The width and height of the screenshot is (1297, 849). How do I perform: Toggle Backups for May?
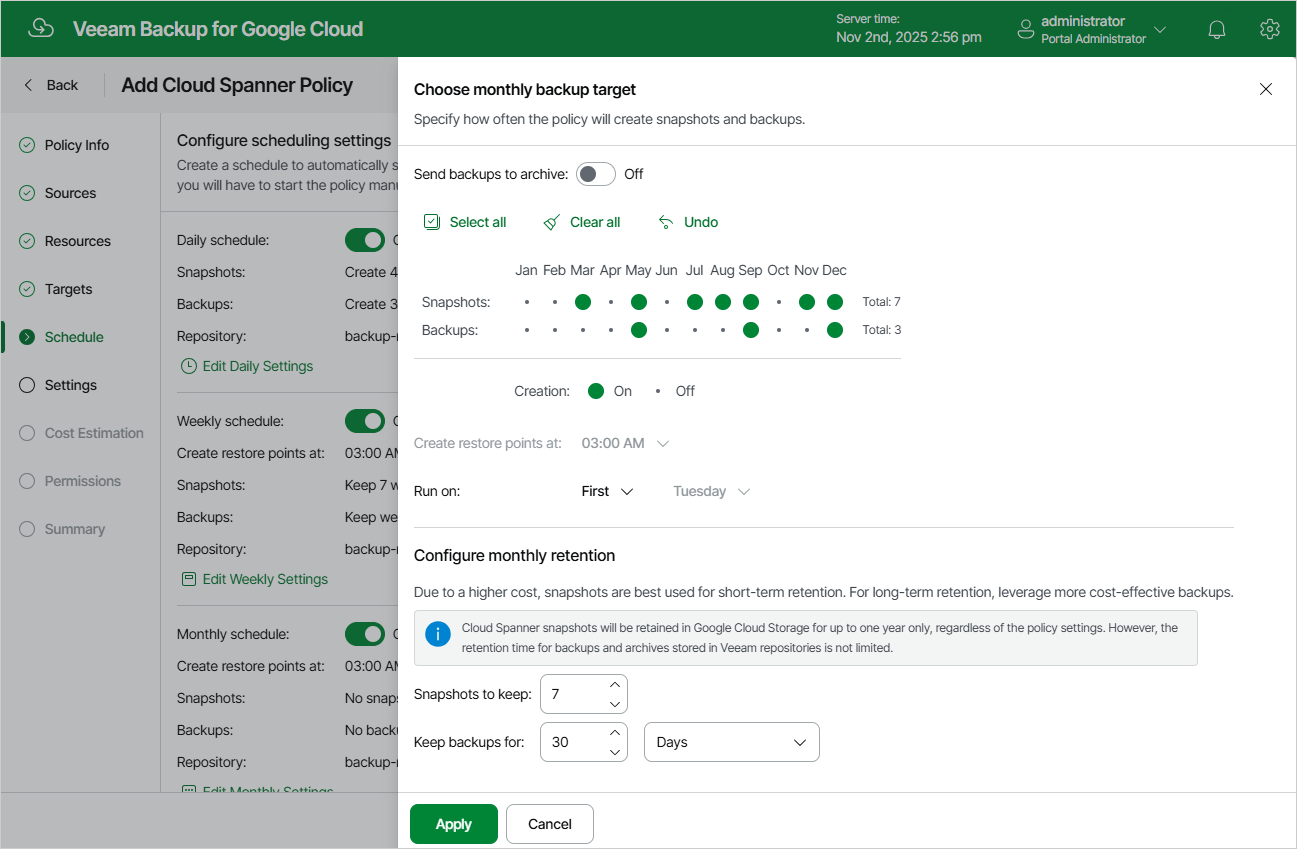point(639,330)
